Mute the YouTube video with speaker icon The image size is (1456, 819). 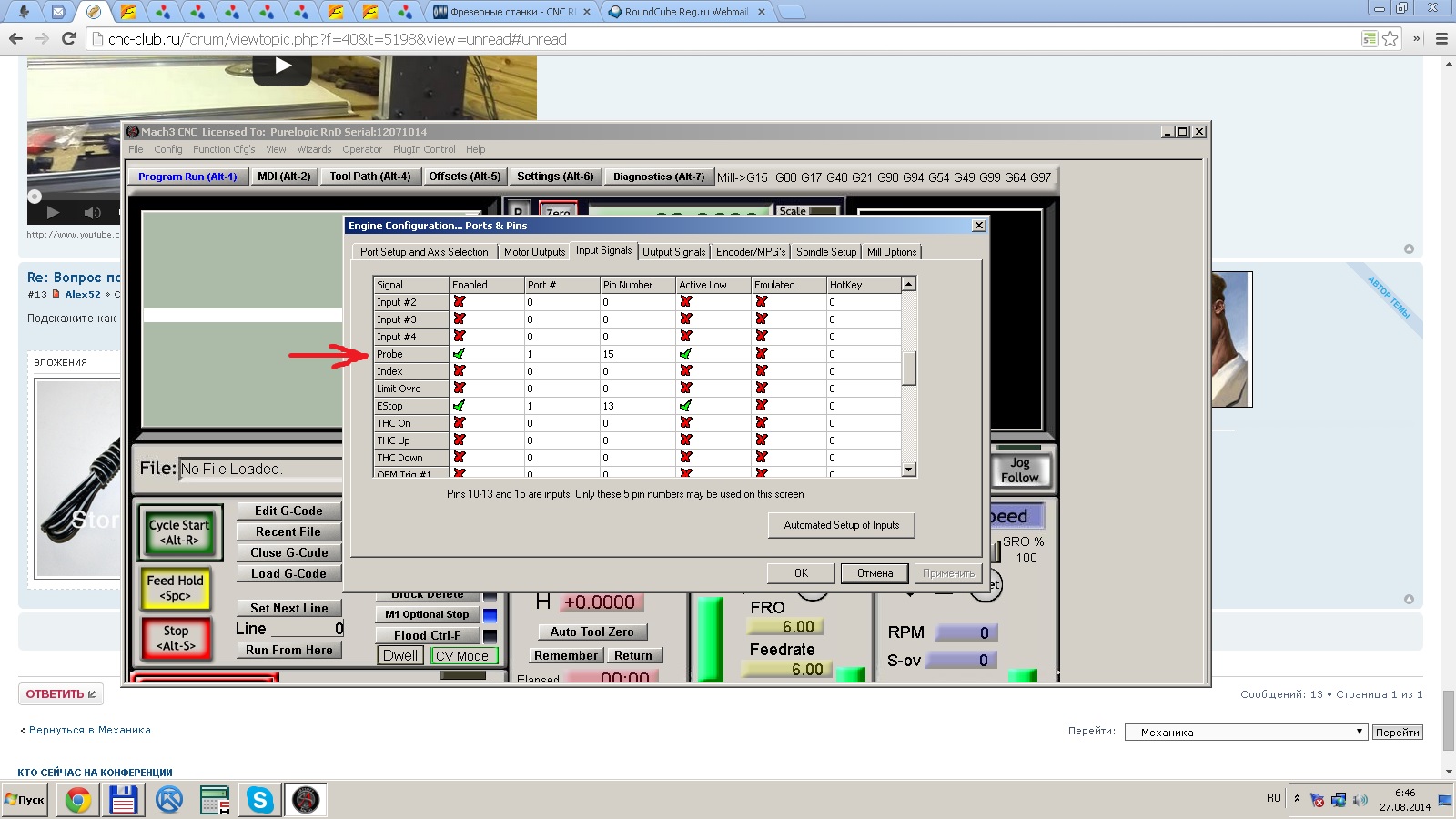click(92, 212)
